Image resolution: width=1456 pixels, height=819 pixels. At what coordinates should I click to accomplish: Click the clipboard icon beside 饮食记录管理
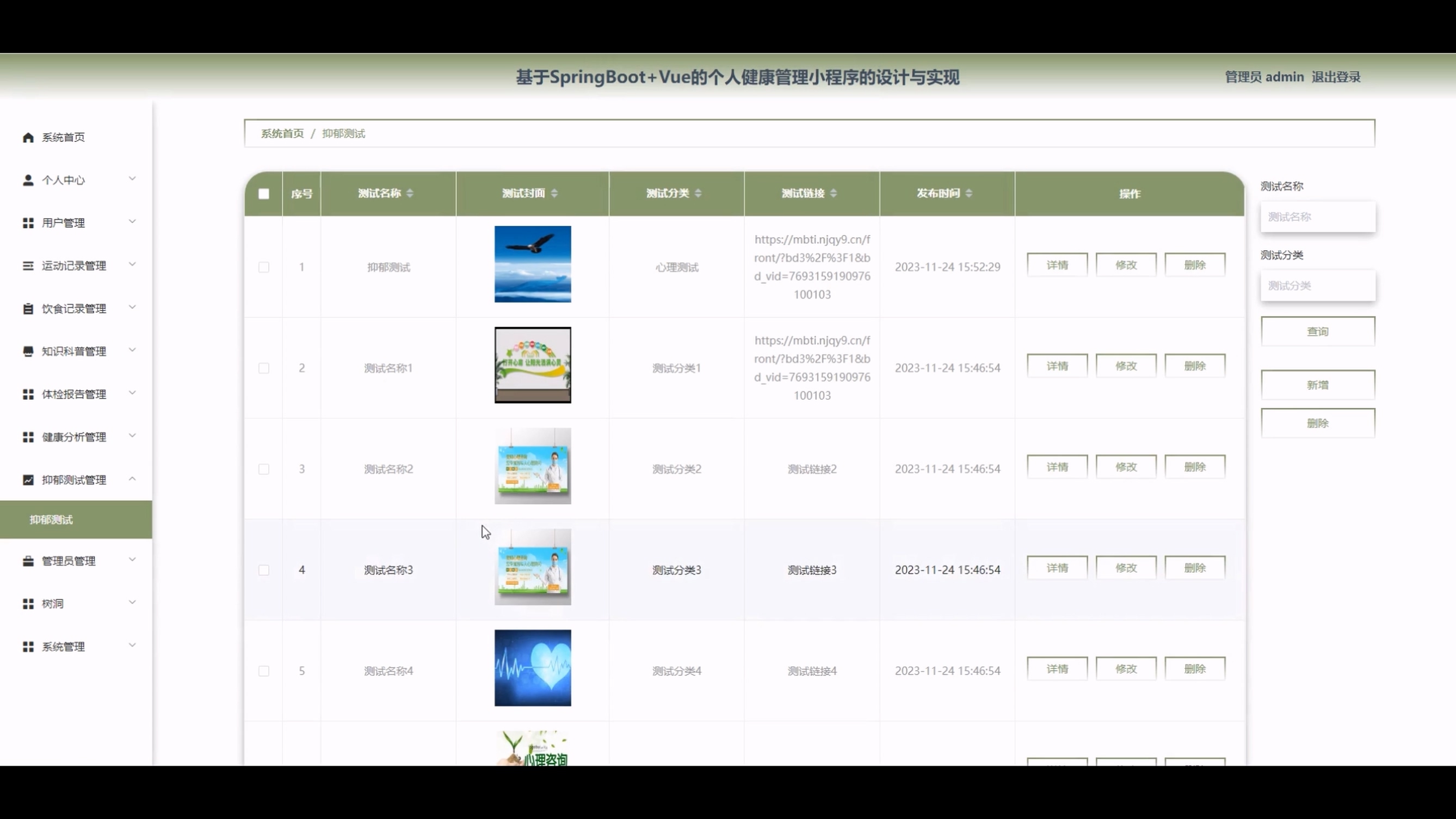[x=28, y=308]
